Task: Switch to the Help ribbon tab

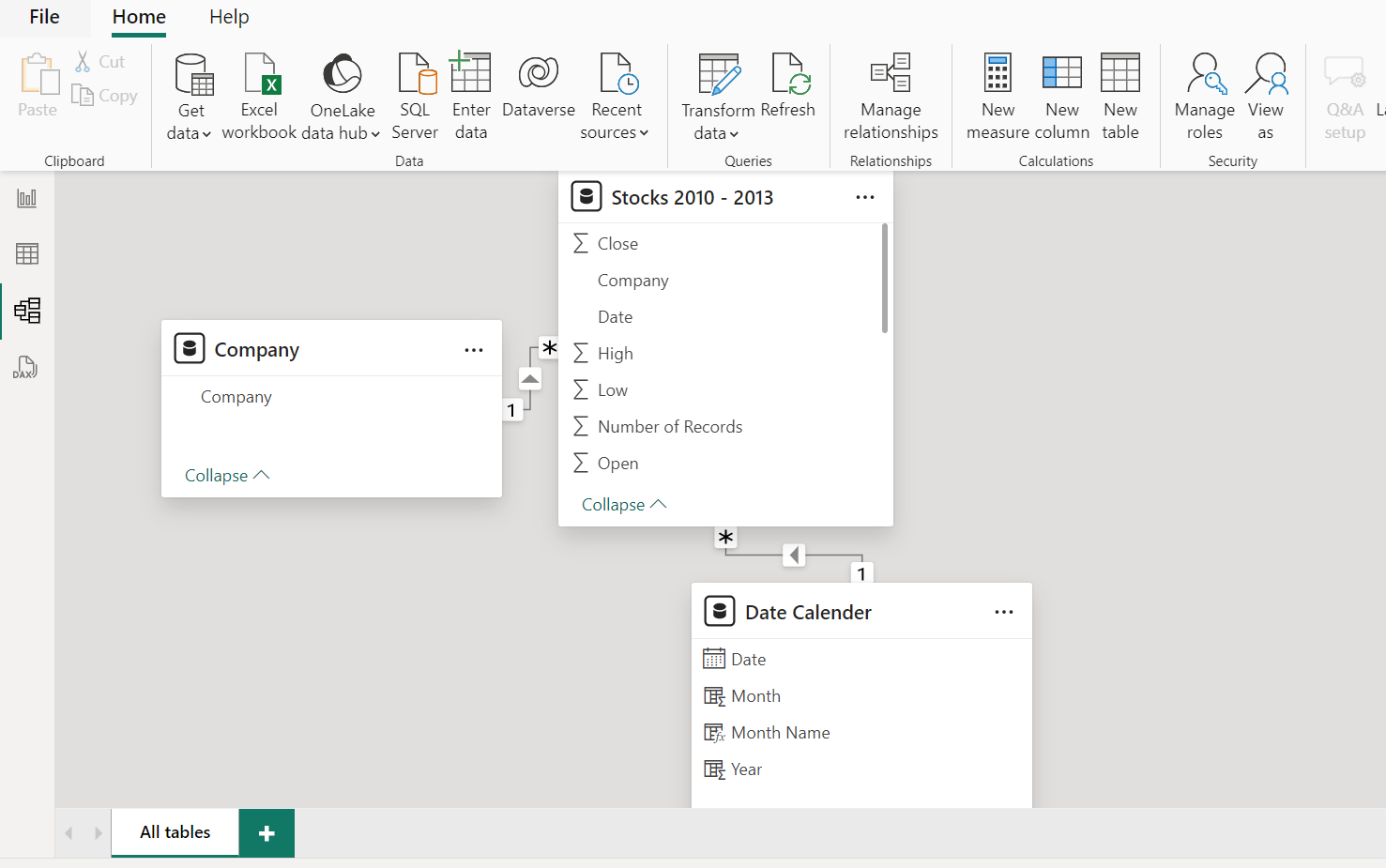Action: pos(229,17)
